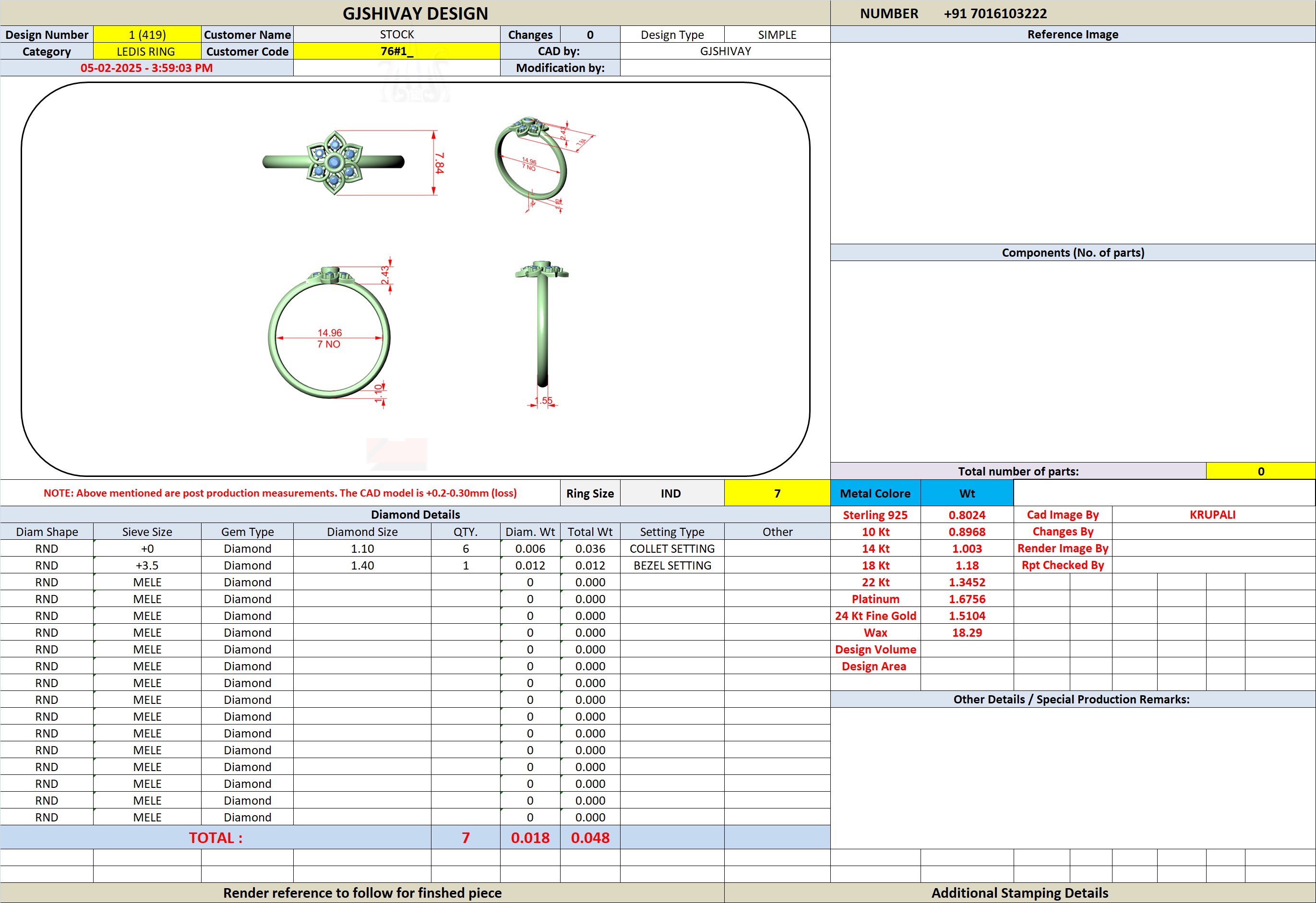Click the Rpt Checked By label

(1063, 565)
